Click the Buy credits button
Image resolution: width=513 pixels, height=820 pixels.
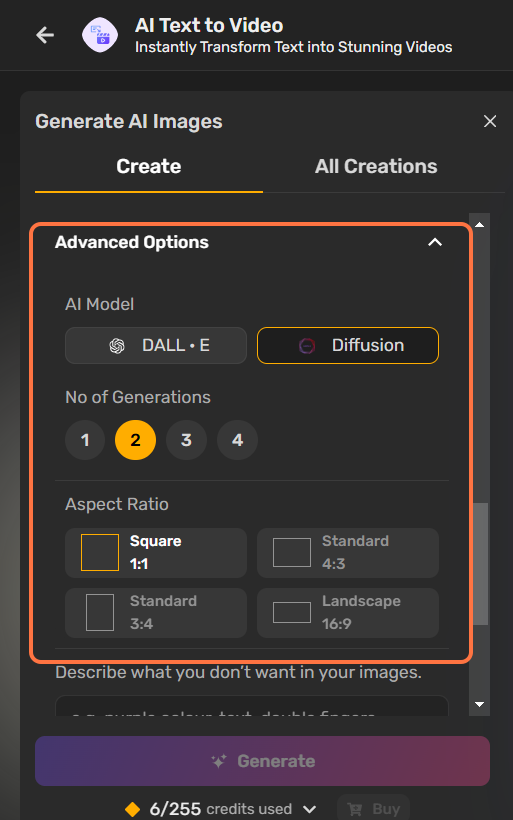[373, 808]
